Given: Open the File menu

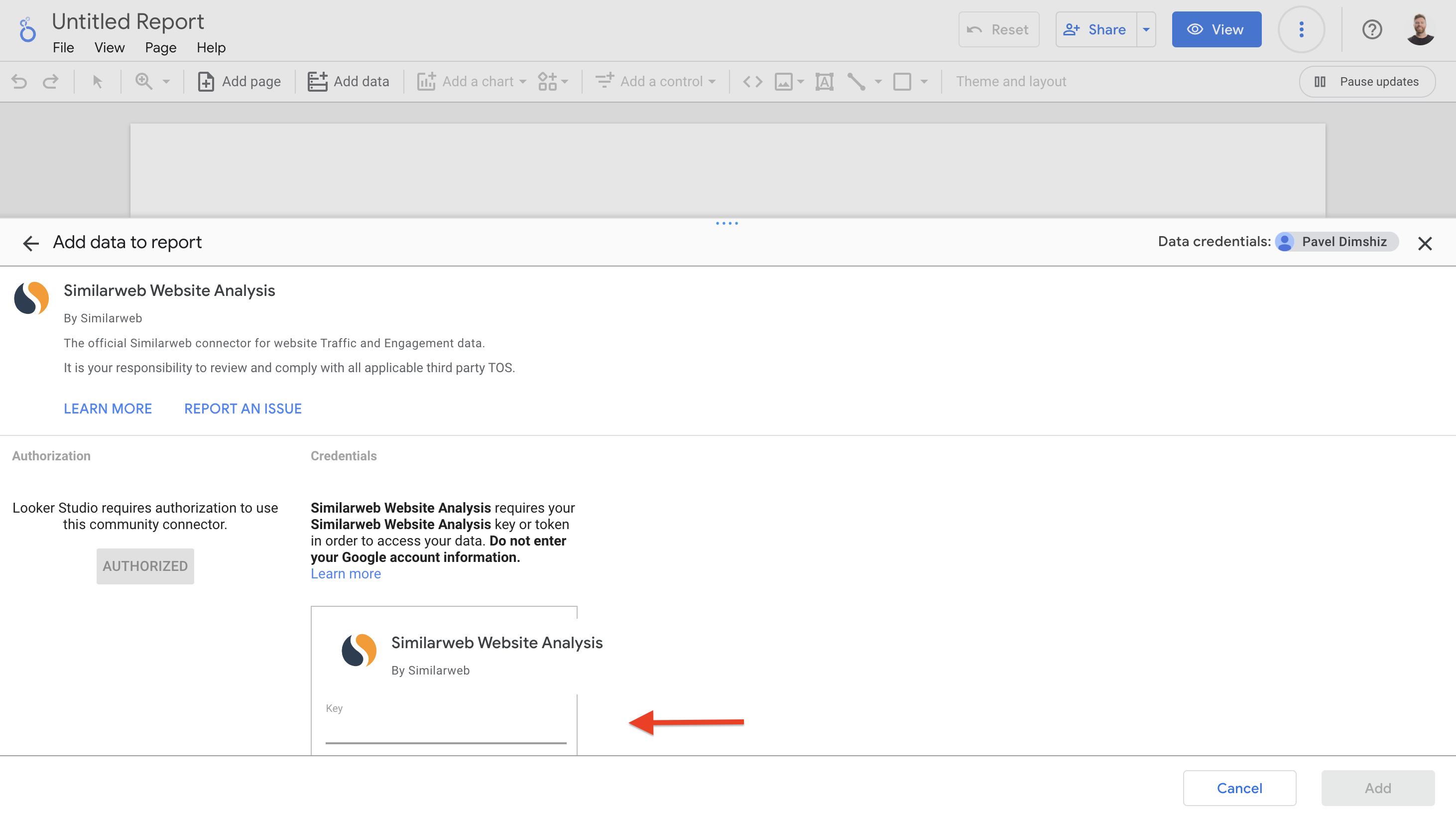Looking at the screenshot, I should point(63,47).
